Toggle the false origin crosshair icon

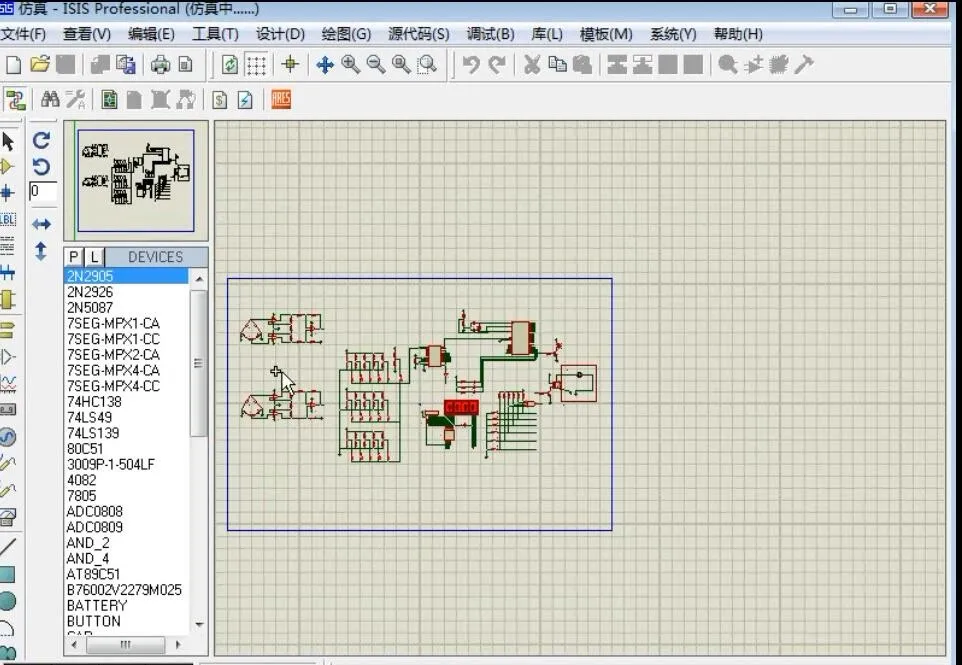click(x=290, y=64)
